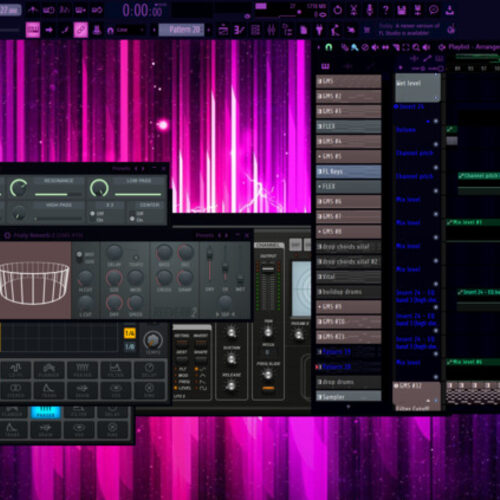
Task: Select the buildup drums row in picker
Action: click(348, 292)
